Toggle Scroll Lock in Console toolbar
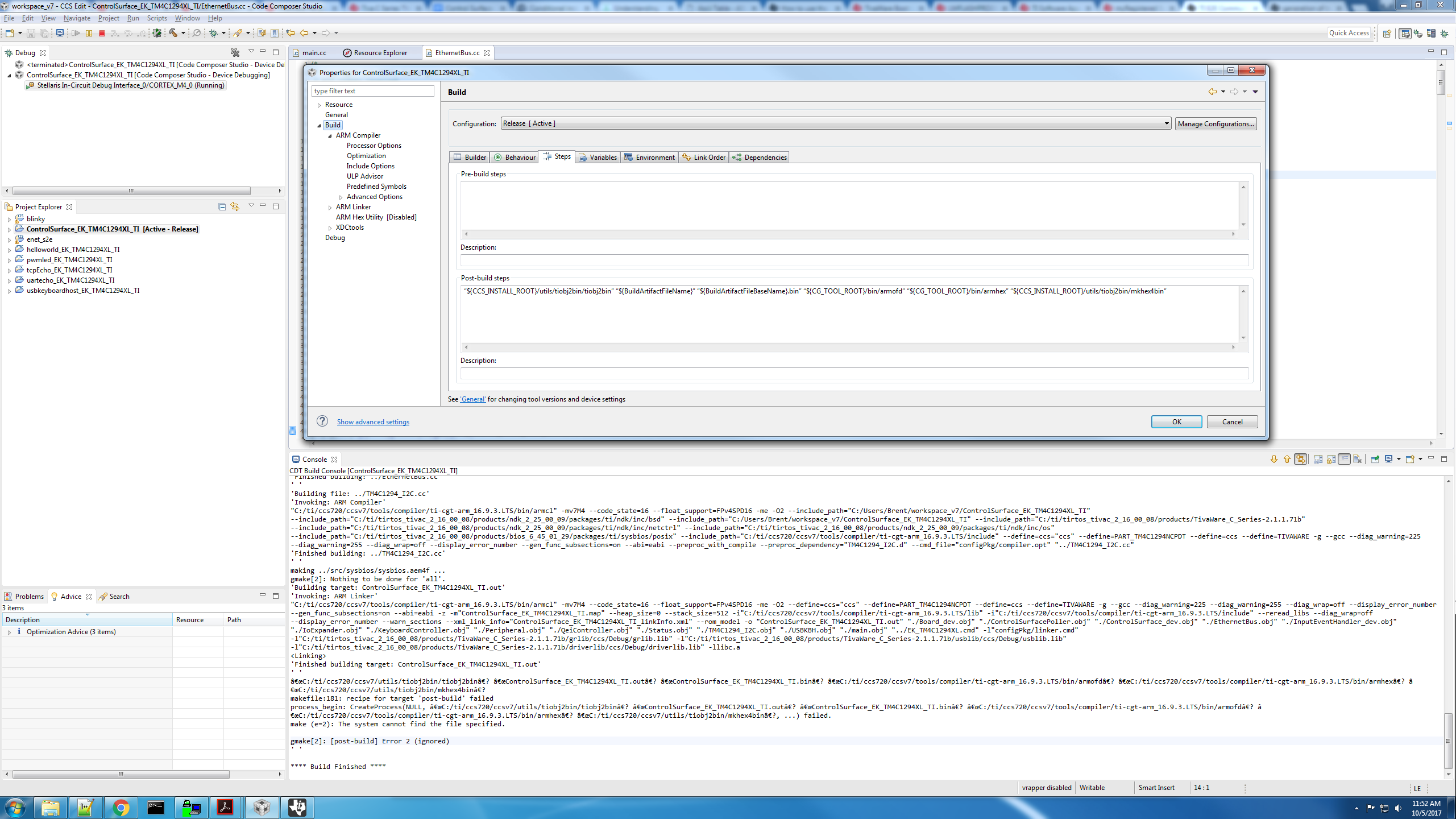This screenshot has width=1456, height=819. pos(1331,459)
